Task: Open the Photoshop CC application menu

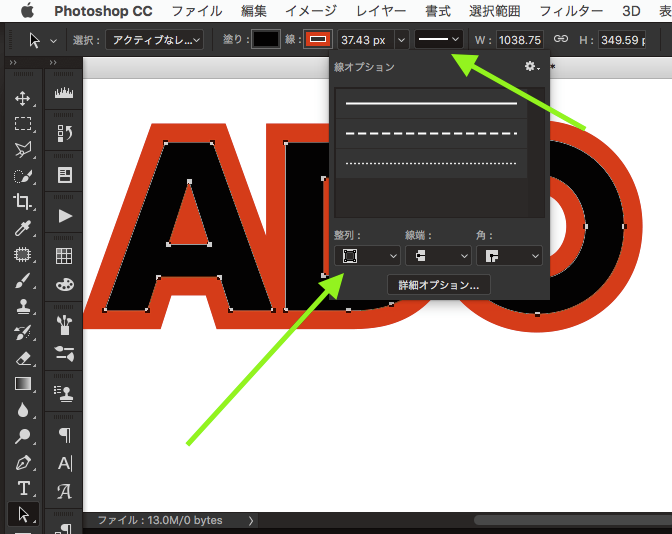Action: coord(103,11)
